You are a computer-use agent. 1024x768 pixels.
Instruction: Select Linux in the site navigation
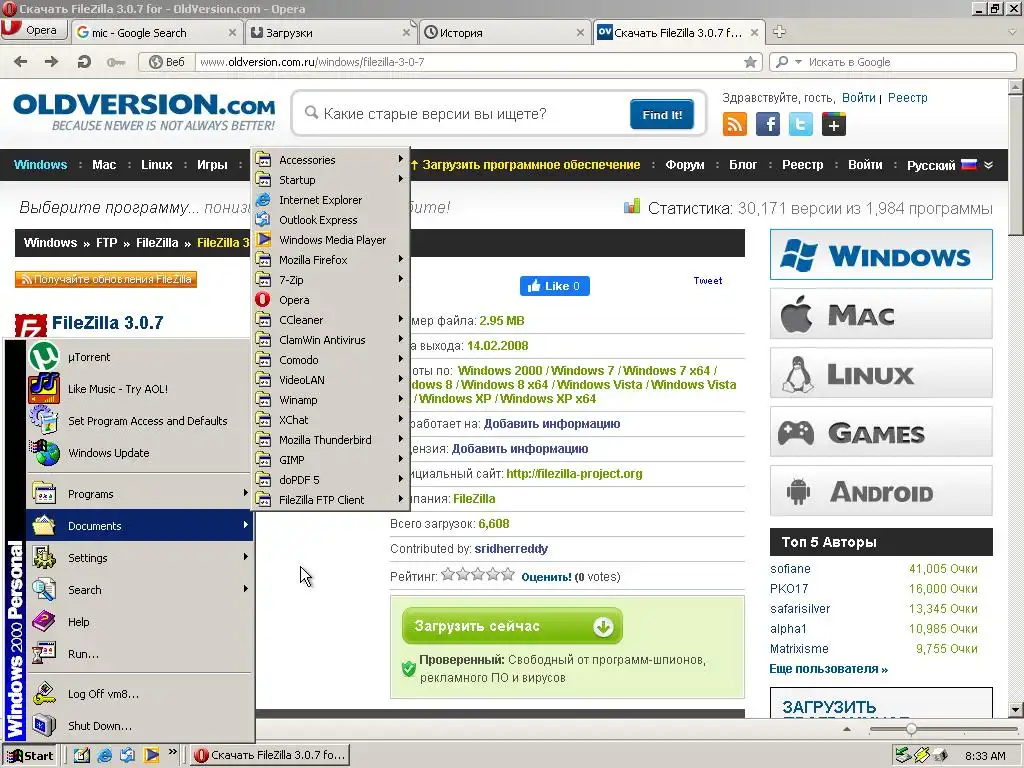[157, 165]
